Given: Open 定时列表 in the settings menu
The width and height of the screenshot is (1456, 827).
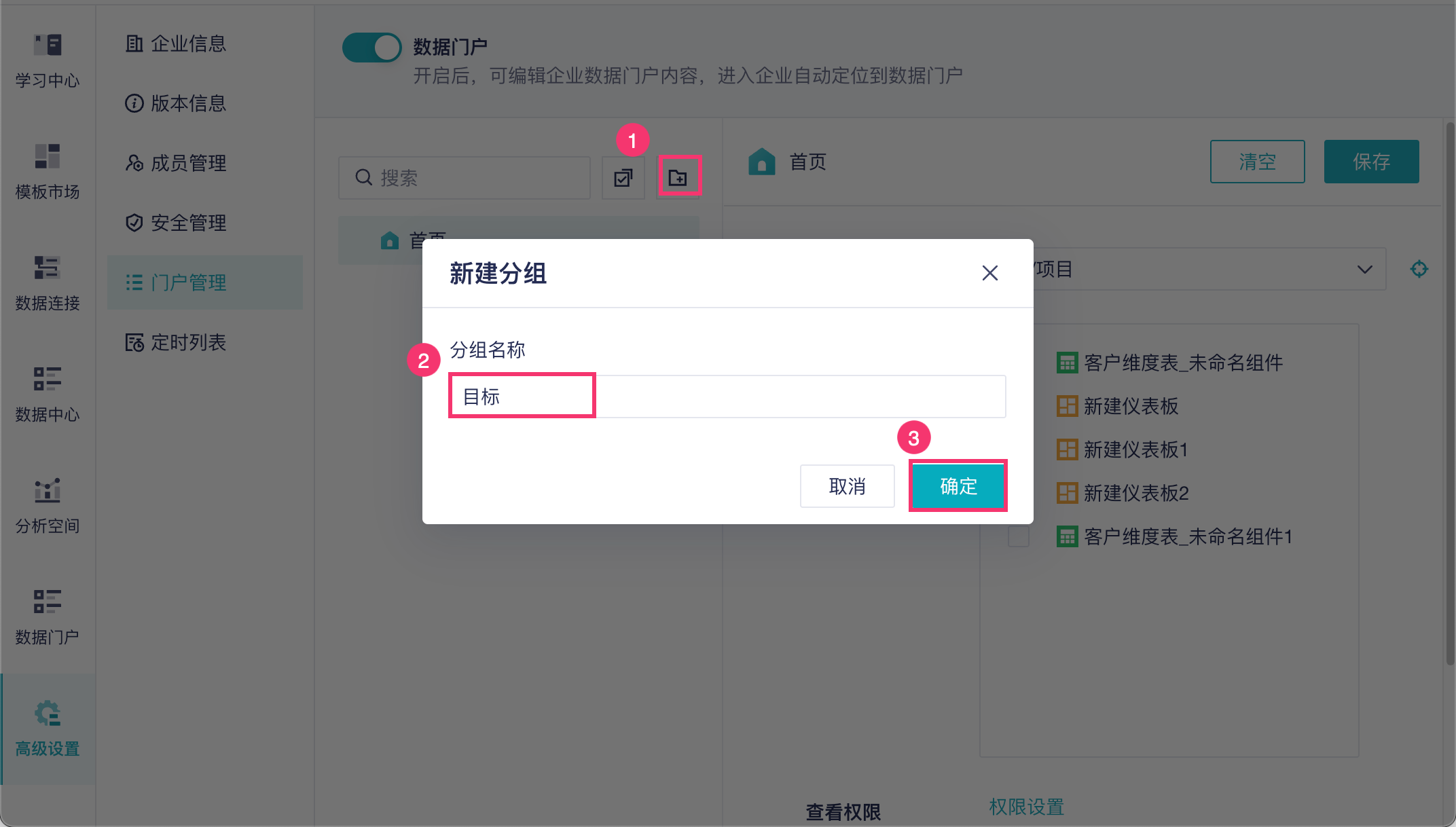Looking at the screenshot, I should pyautogui.click(x=188, y=342).
